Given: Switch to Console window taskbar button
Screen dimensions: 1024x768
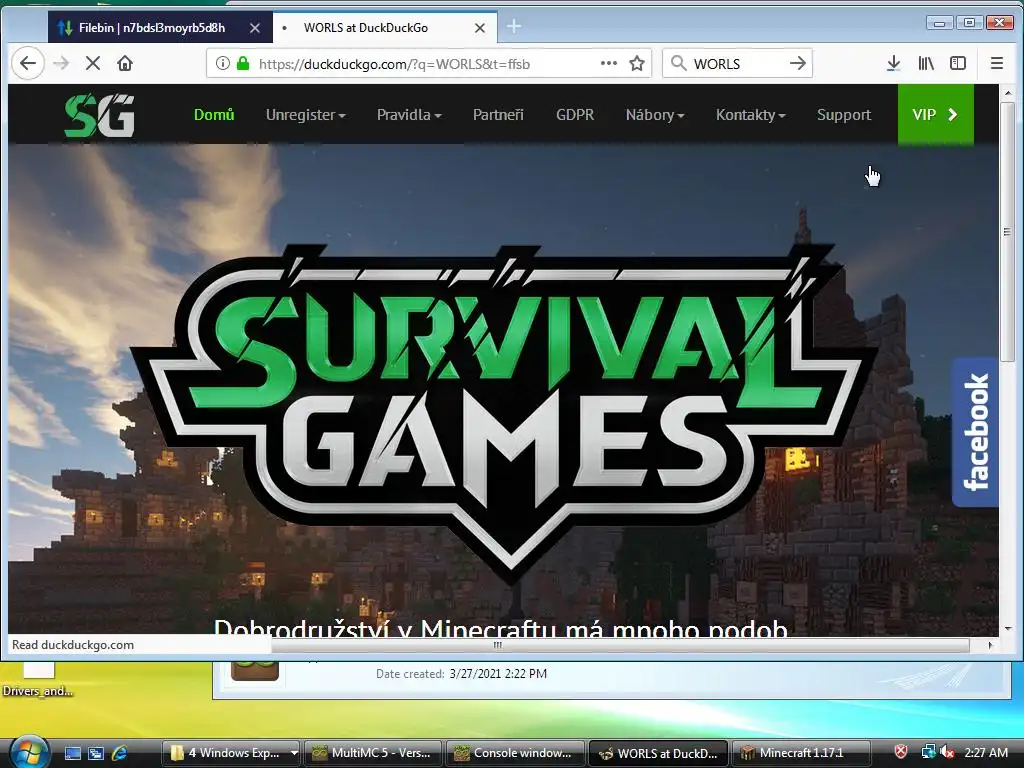Looking at the screenshot, I should tap(515, 753).
